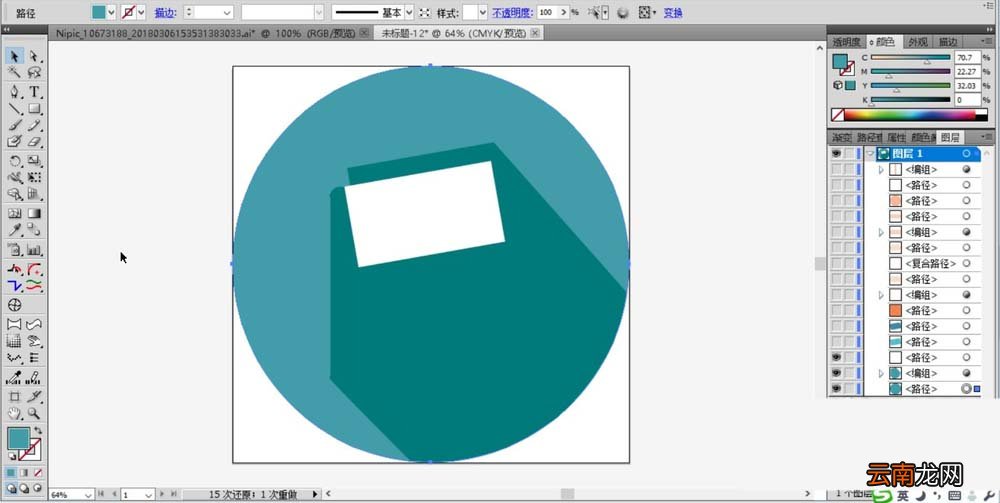Click the 变换 transform link
Screen dimensions: 1000x503
click(673, 13)
